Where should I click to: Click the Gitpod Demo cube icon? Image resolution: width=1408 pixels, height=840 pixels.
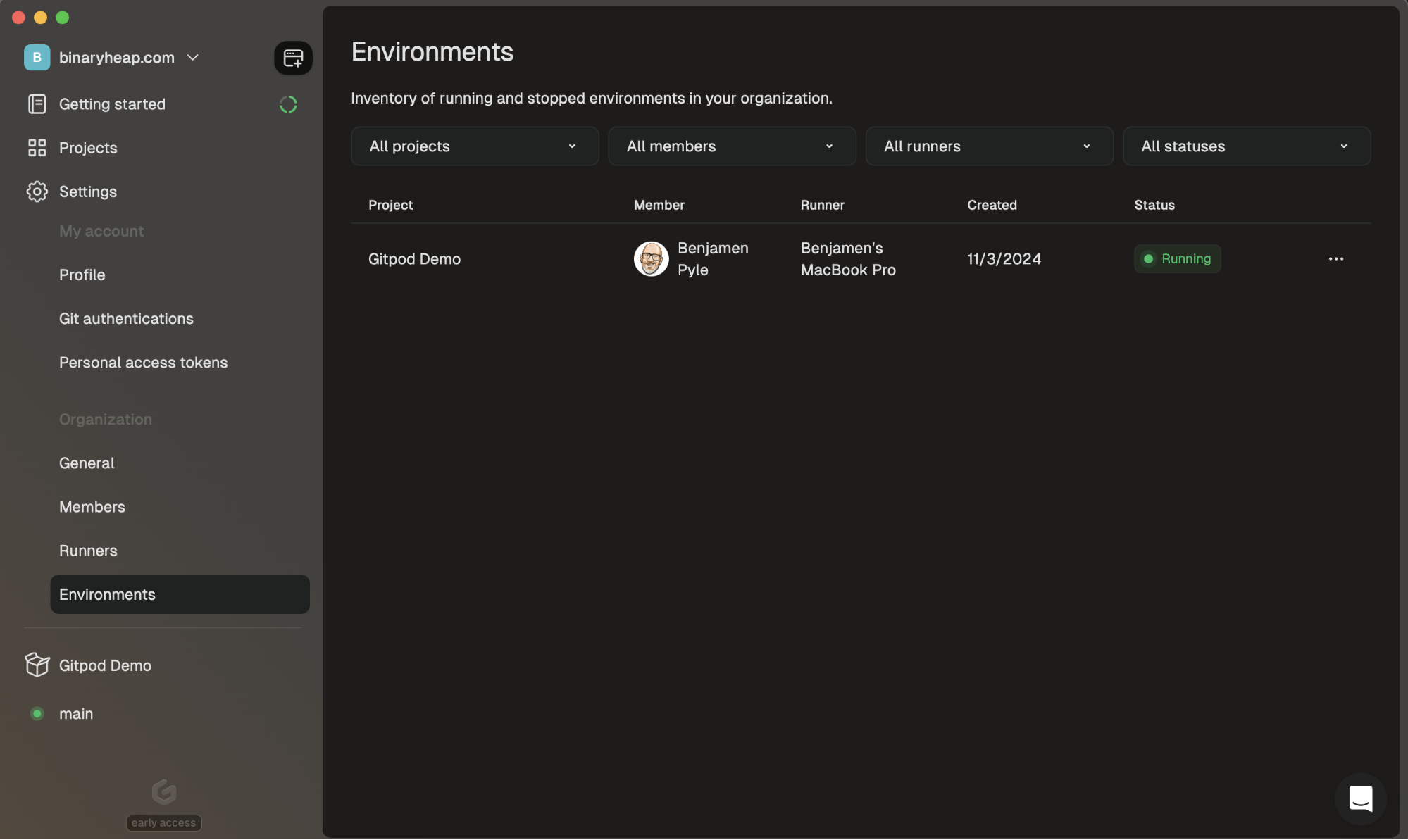tap(37, 665)
